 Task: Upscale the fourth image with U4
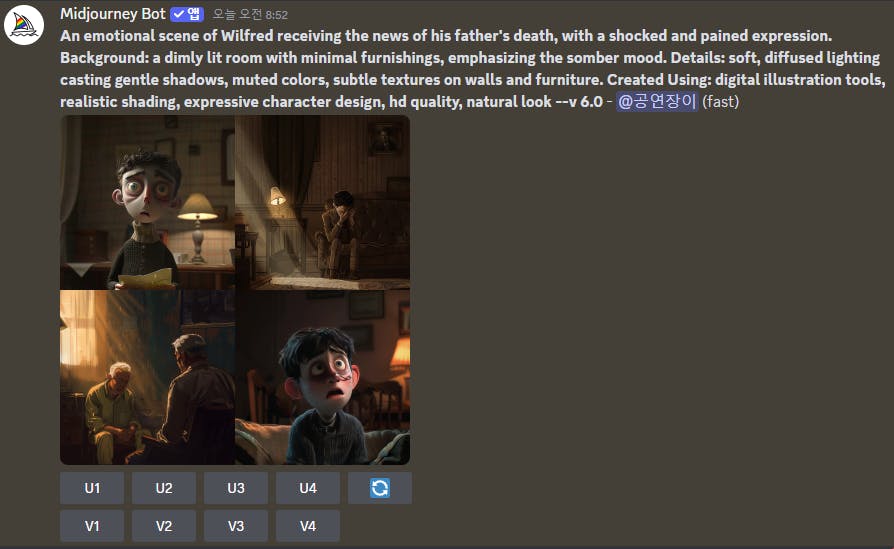coord(308,488)
